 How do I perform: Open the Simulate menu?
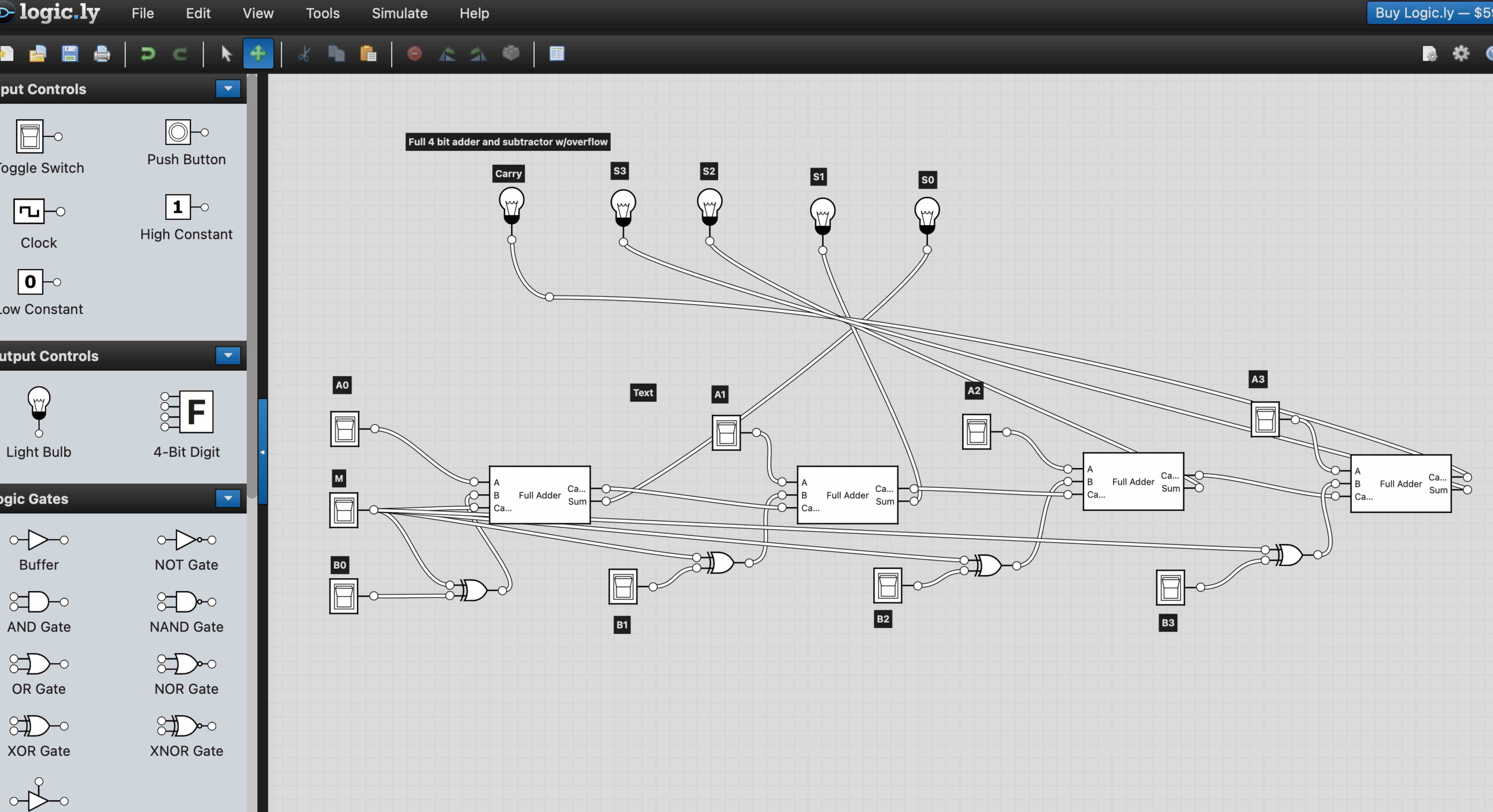pos(399,13)
